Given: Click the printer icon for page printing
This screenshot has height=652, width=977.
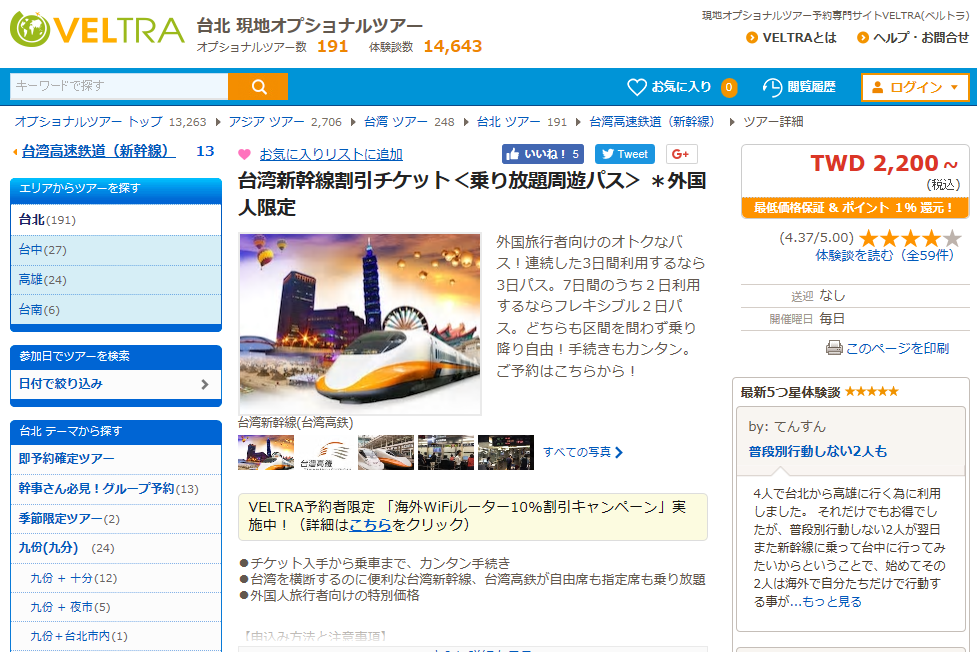Looking at the screenshot, I should click(834, 348).
